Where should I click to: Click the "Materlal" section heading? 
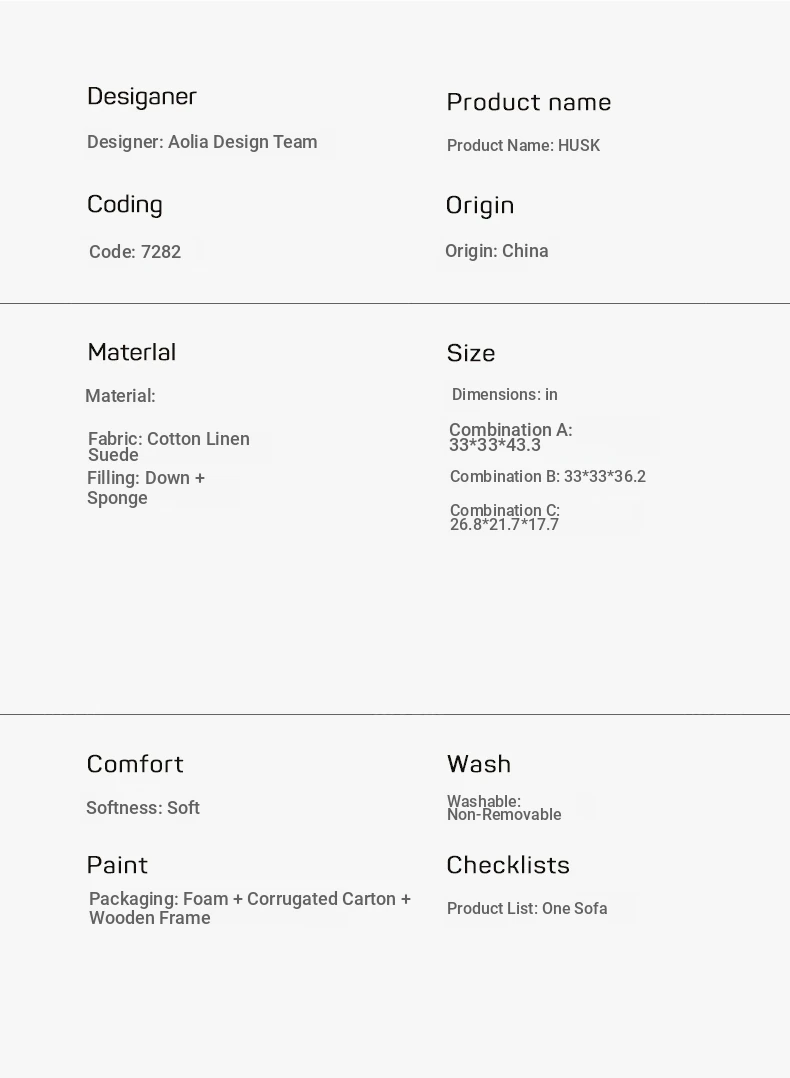click(132, 352)
